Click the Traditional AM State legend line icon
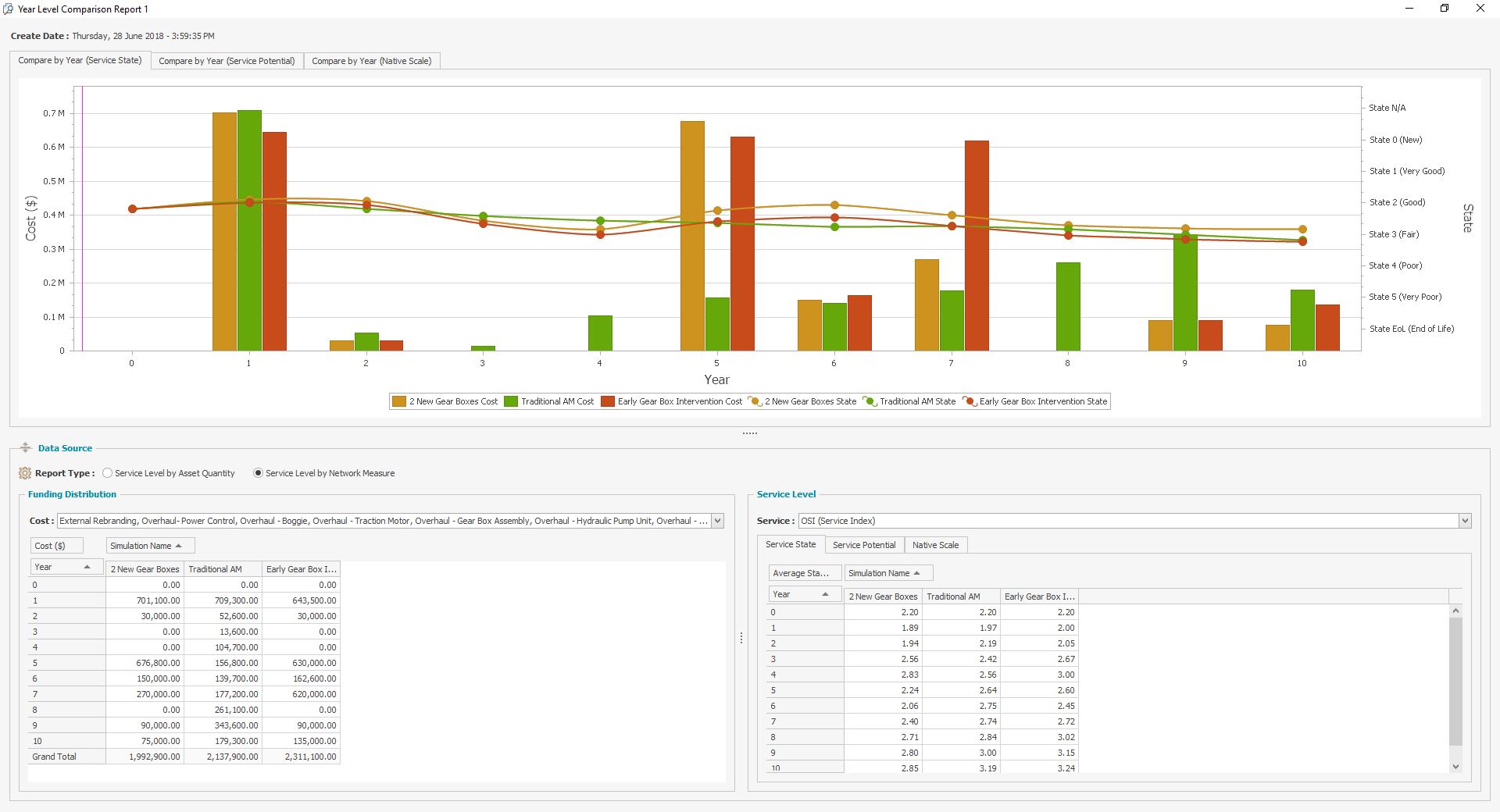The height and width of the screenshot is (812, 1500). pos(870,401)
